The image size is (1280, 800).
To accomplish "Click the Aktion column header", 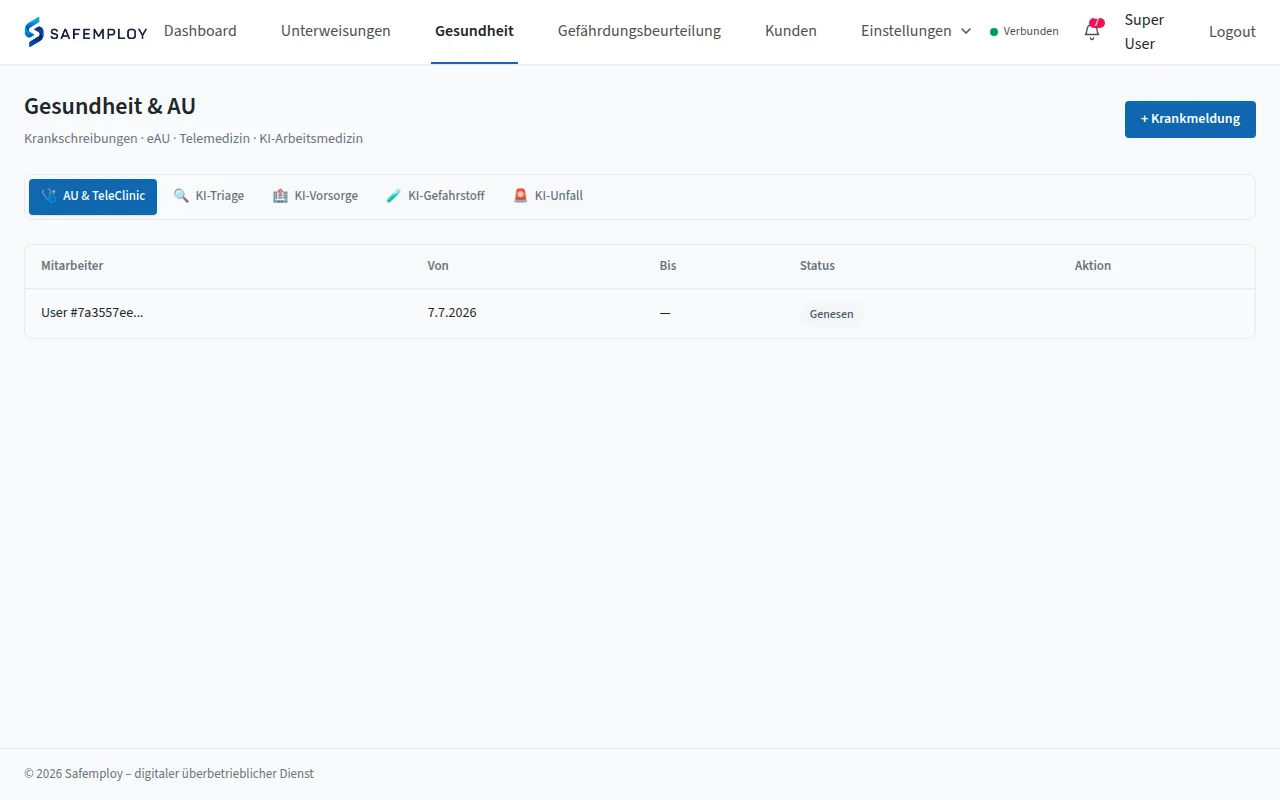I will tap(1093, 266).
